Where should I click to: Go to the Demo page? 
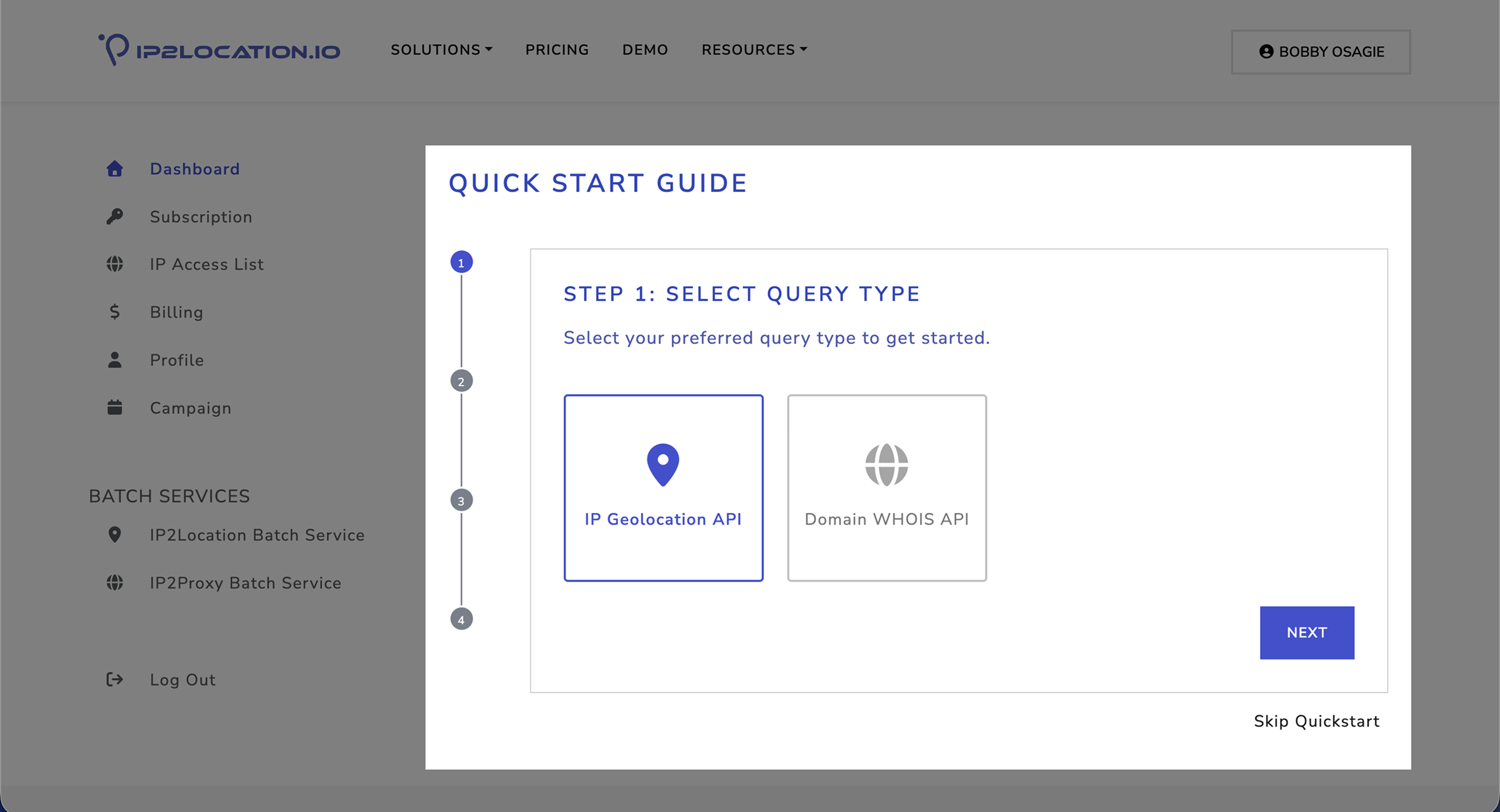click(x=645, y=50)
